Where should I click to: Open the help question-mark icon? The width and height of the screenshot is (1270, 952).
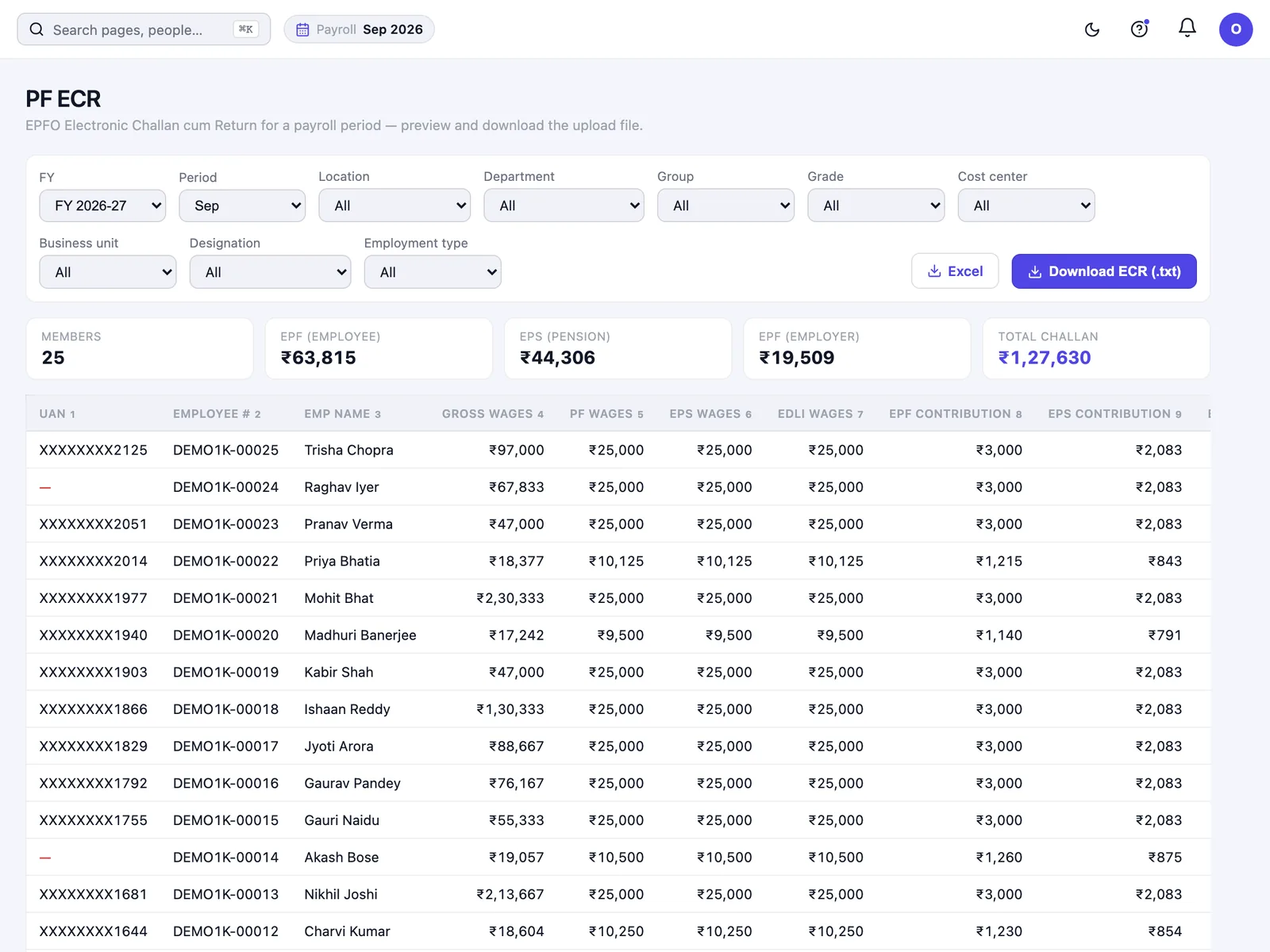click(1140, 29)
